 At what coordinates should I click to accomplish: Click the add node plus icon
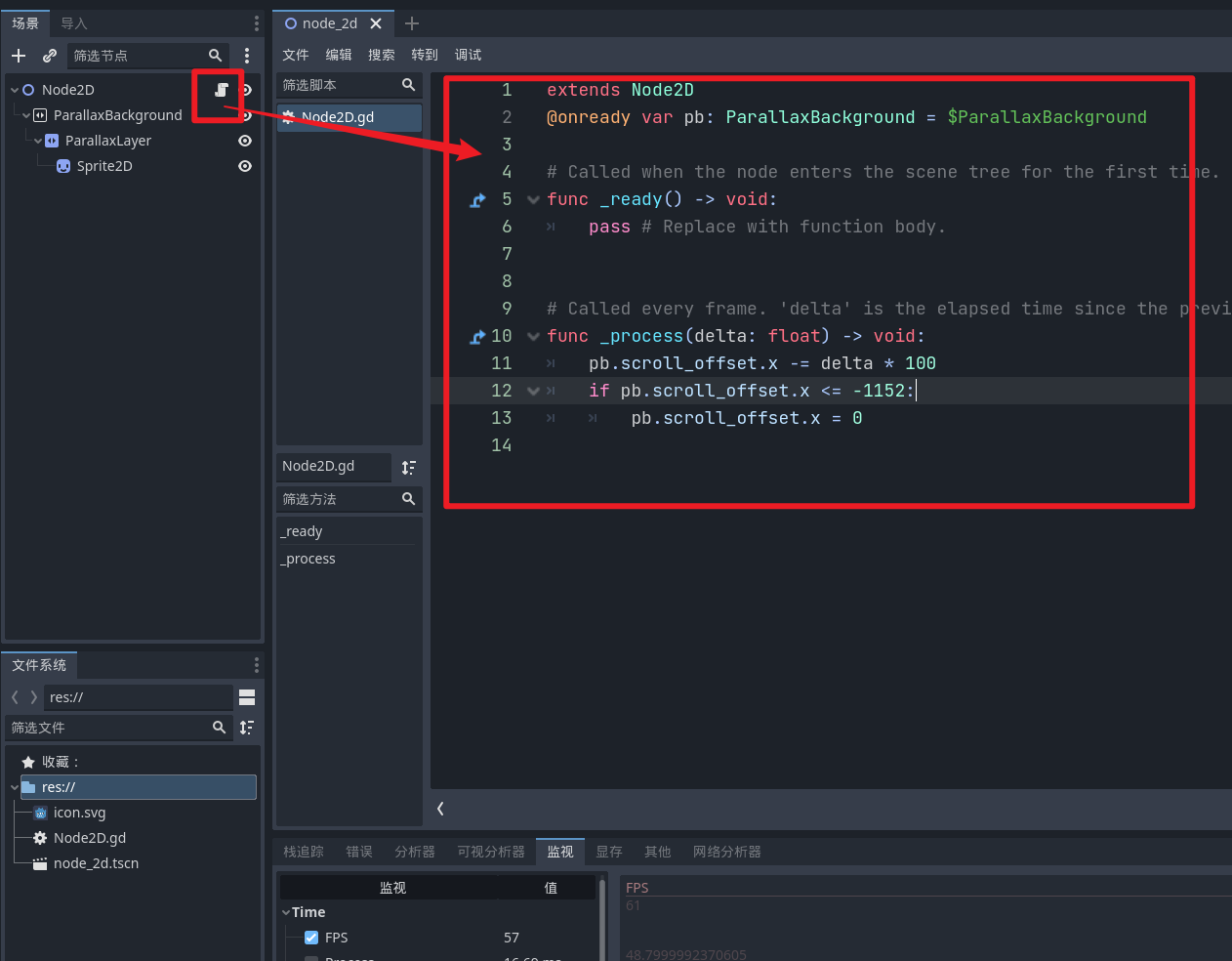(x=18, y=56)
